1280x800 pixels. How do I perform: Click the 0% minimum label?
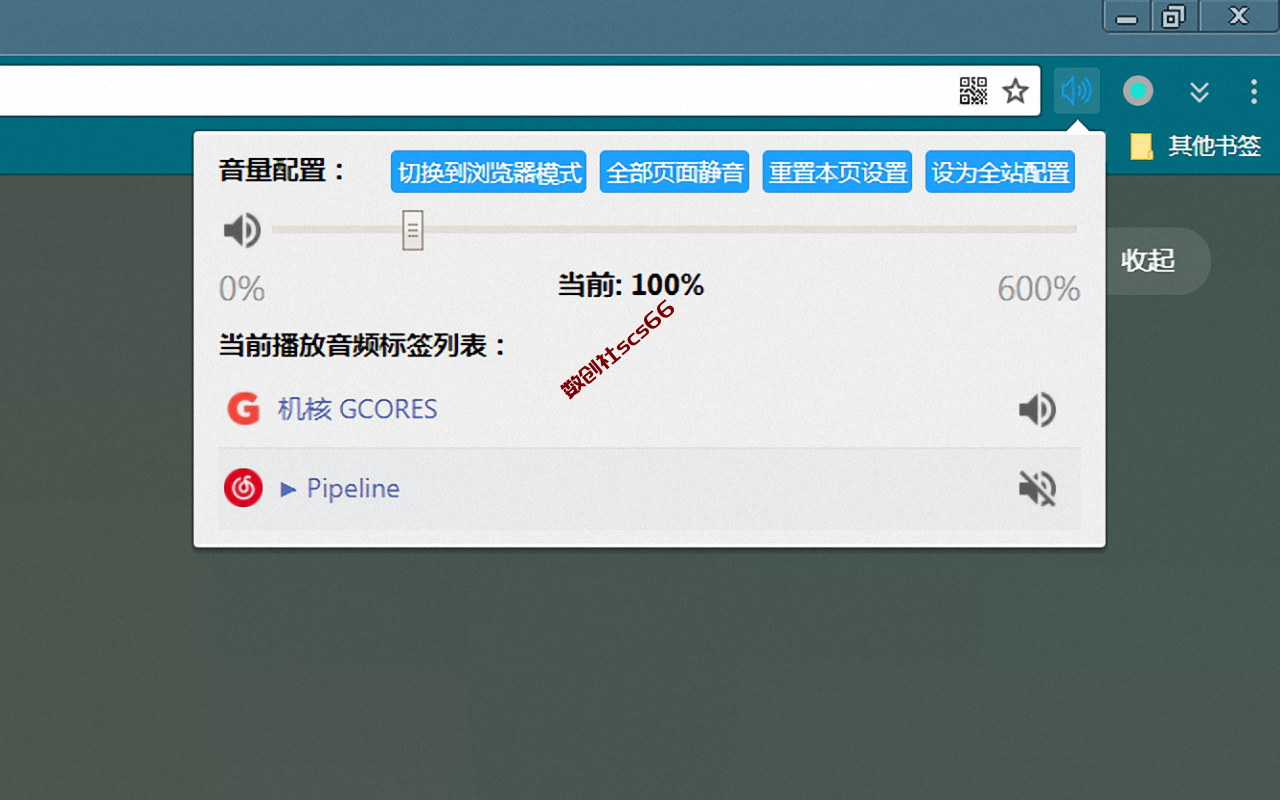tap(242, 289)
